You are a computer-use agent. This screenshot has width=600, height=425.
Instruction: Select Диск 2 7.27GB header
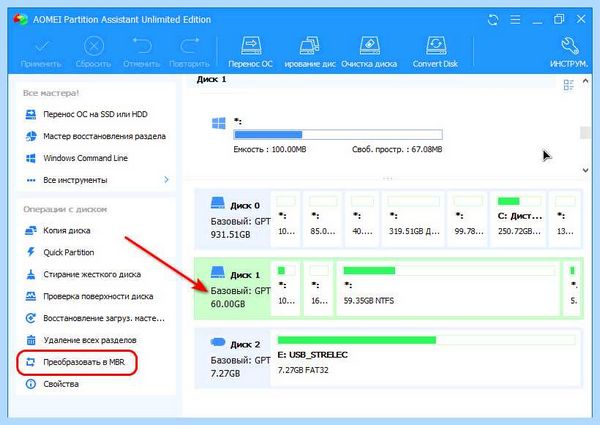(233, 358)
